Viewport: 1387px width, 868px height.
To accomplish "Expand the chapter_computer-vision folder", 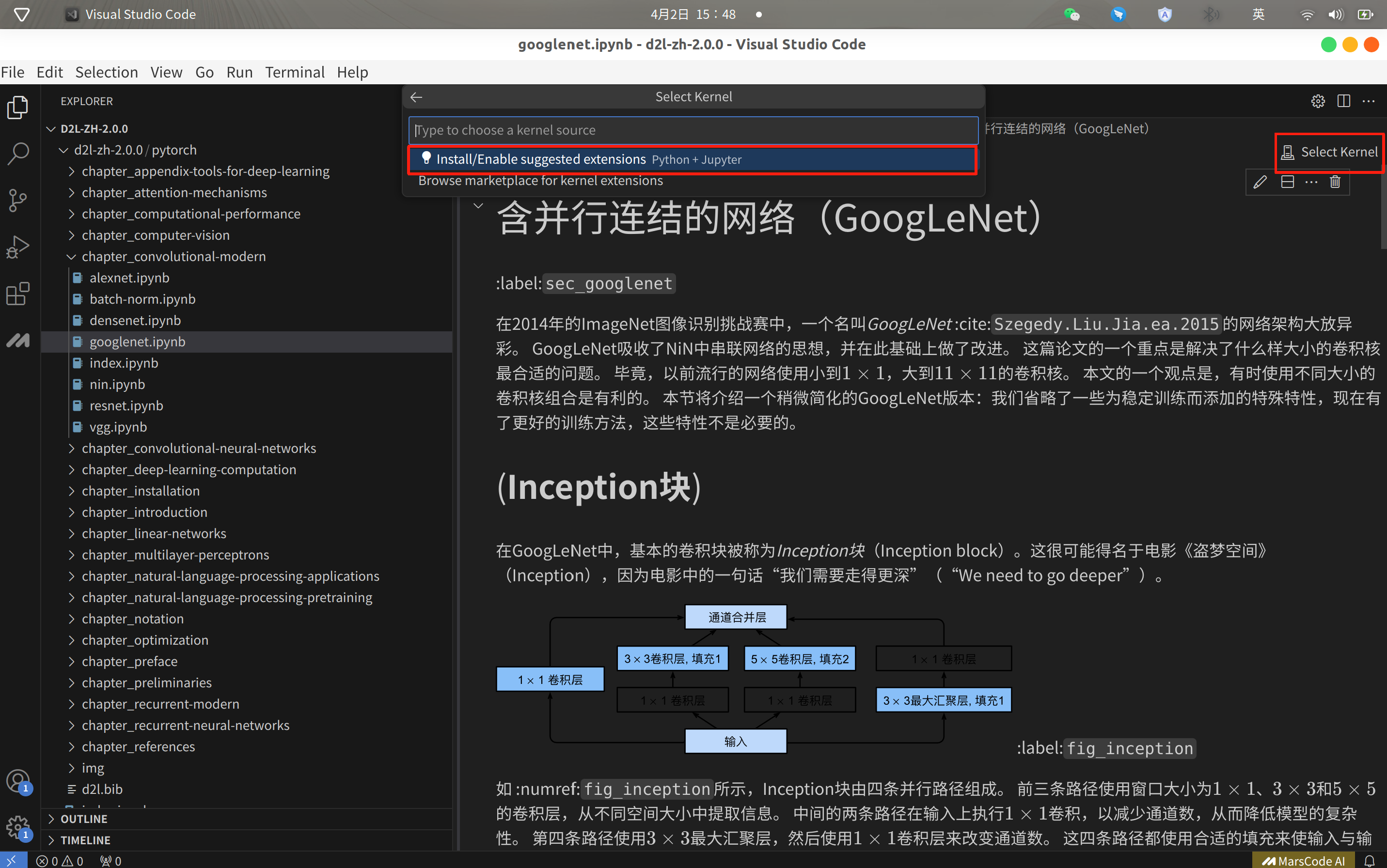I will coord(156,235).
